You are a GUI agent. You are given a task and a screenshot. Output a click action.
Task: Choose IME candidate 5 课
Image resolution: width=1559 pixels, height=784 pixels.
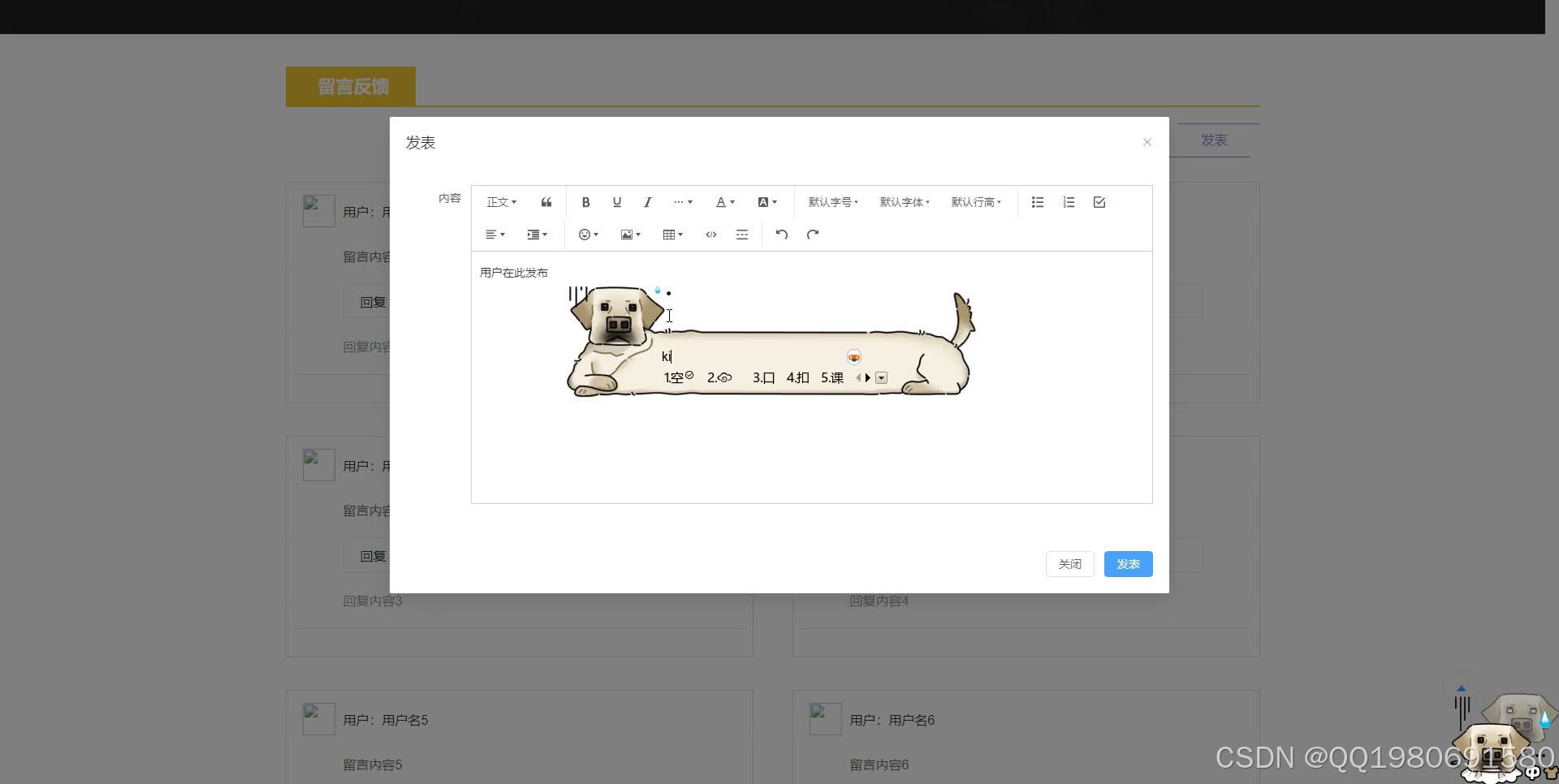831,377
